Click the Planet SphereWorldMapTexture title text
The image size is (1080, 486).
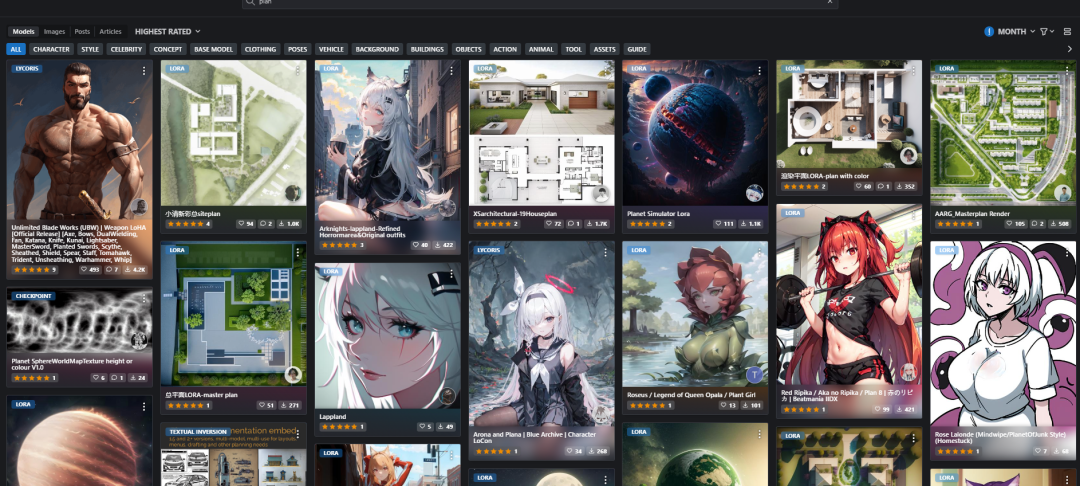72,364
